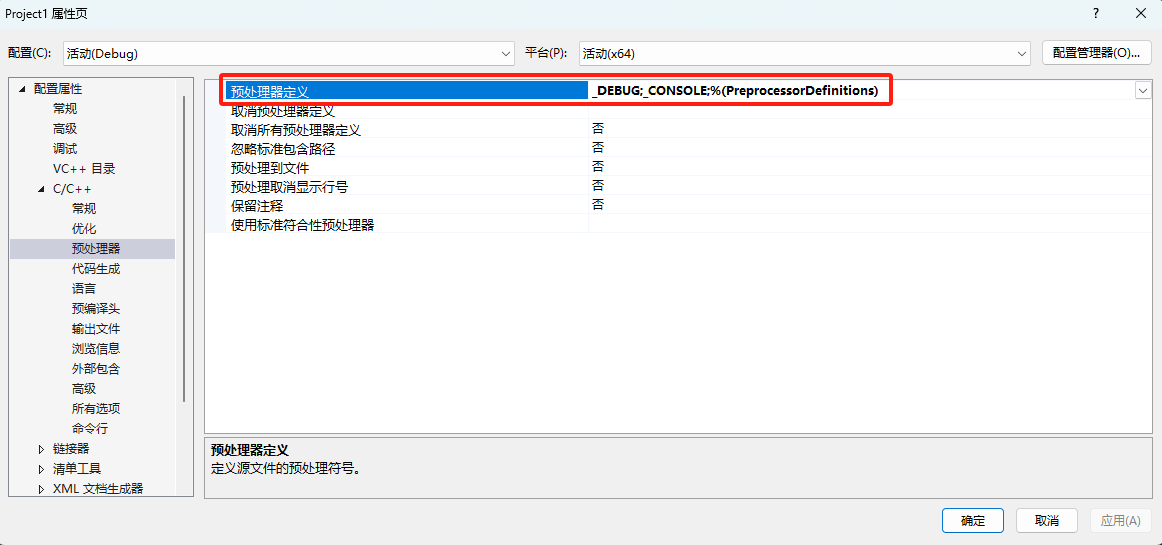
Task: Open the 平台(P) dropdown showing 活动(x64)
Action: [805, 53]
